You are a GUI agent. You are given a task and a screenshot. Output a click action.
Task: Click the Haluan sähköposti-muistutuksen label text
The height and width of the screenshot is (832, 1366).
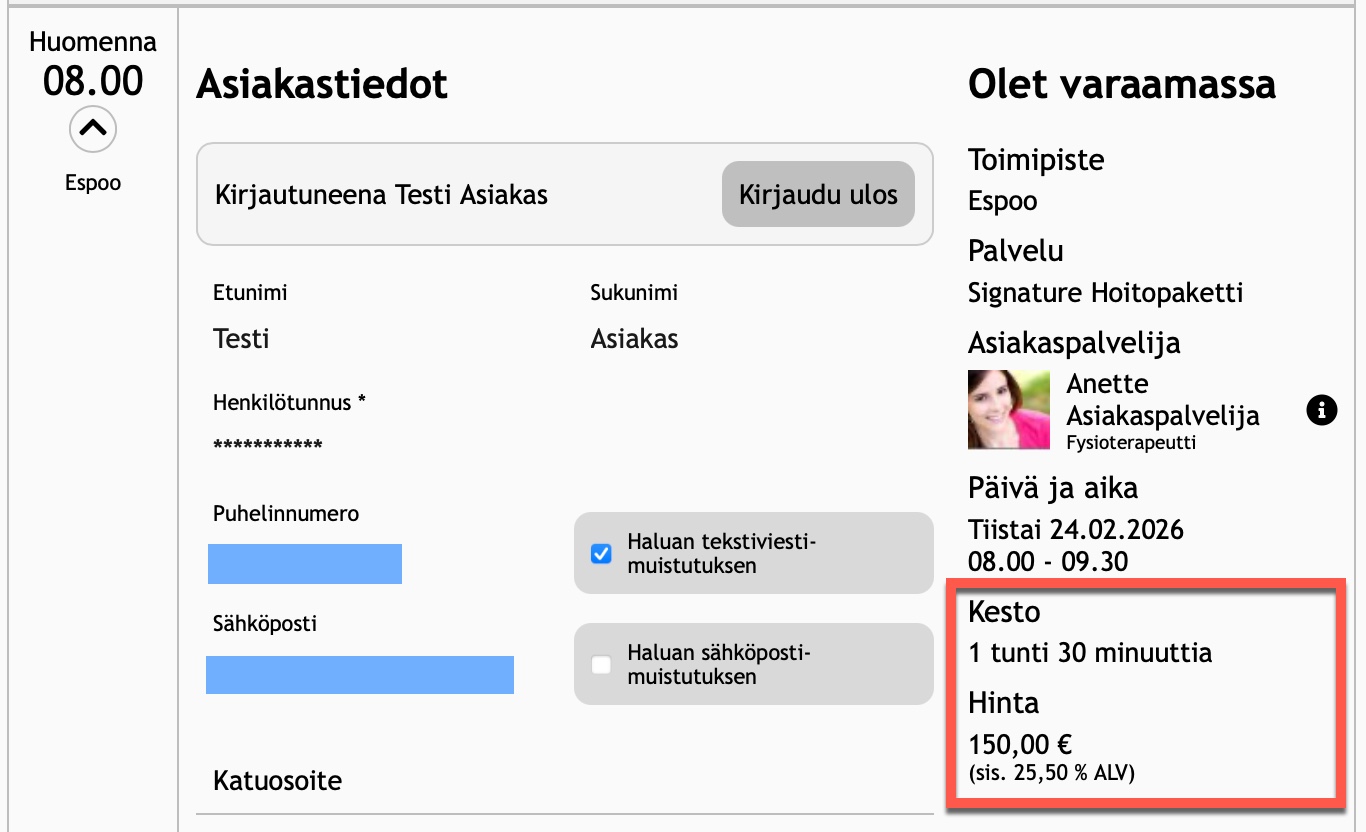coord(718,665)
